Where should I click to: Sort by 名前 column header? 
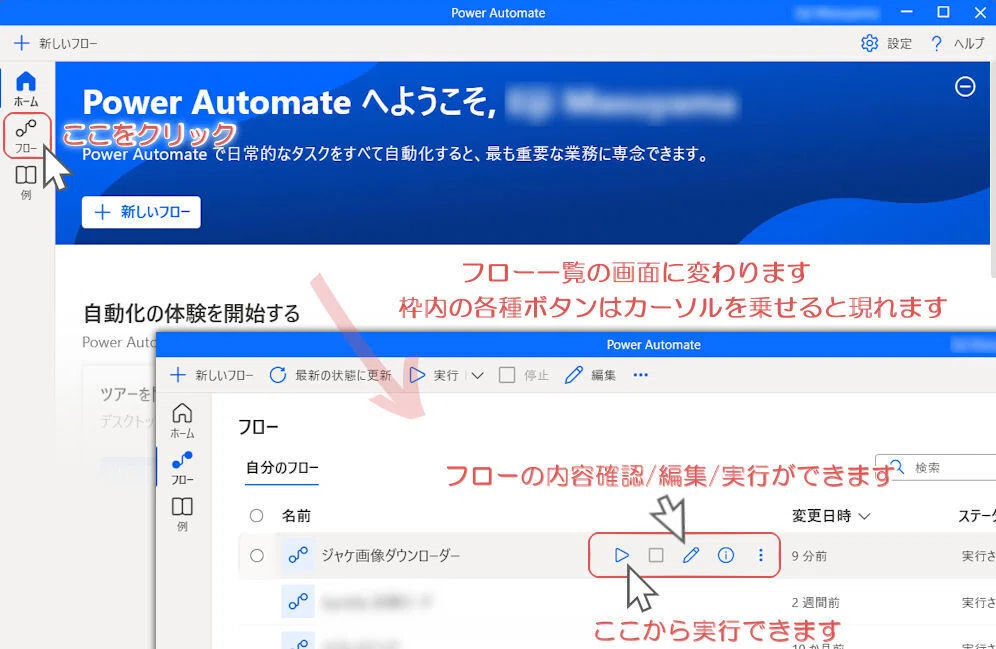[x=297, y=516]
